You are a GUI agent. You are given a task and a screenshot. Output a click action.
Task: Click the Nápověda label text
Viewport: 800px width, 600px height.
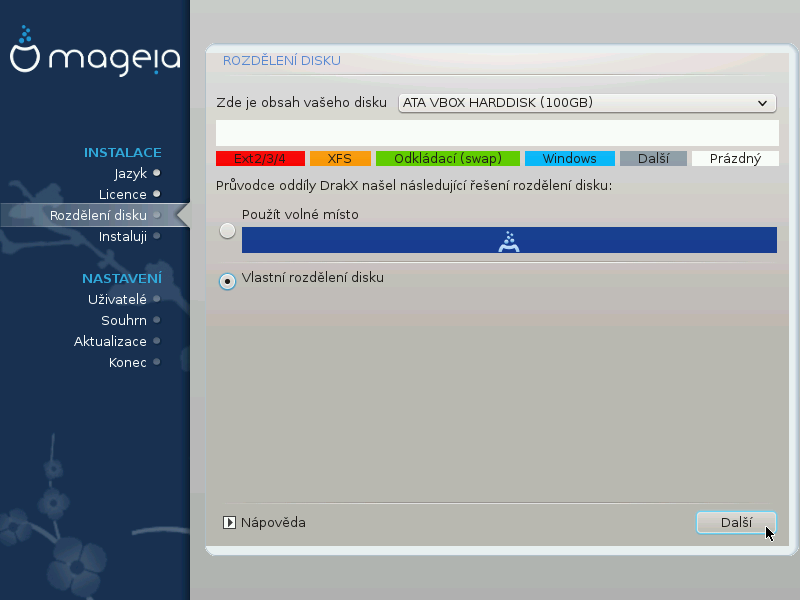click(273, 522)
